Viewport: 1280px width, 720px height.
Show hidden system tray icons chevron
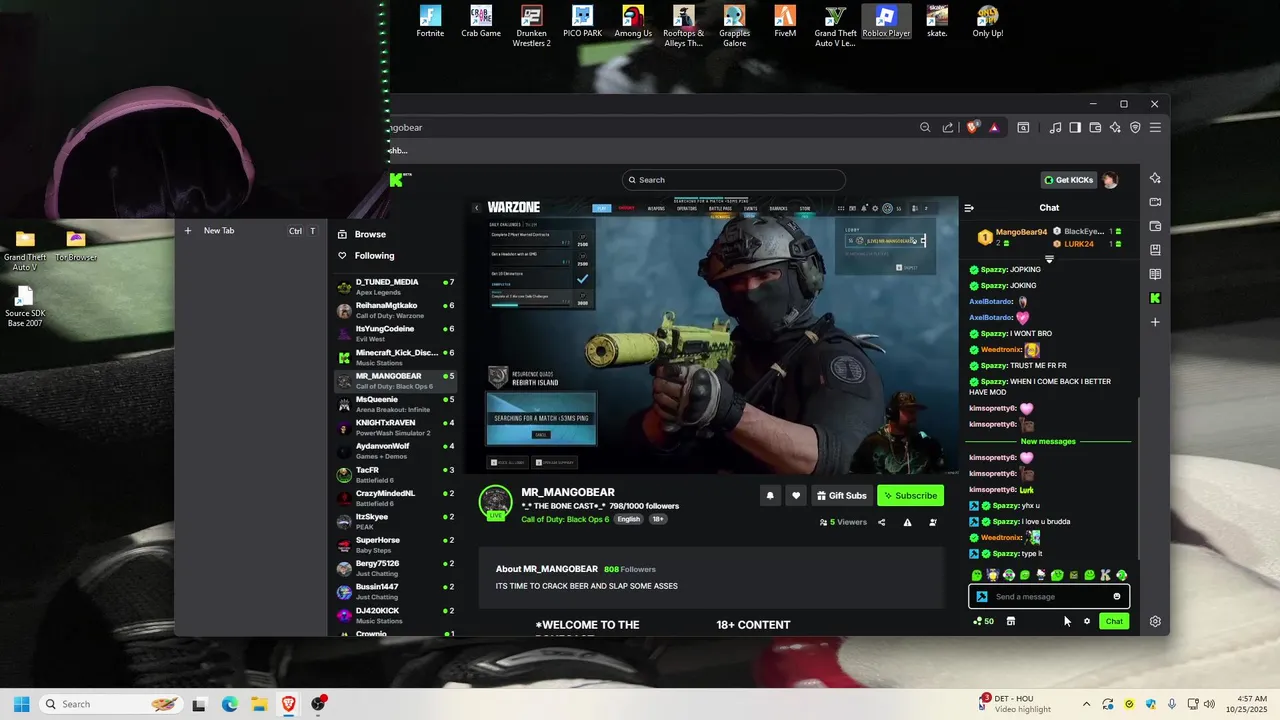pos(1086,704)
